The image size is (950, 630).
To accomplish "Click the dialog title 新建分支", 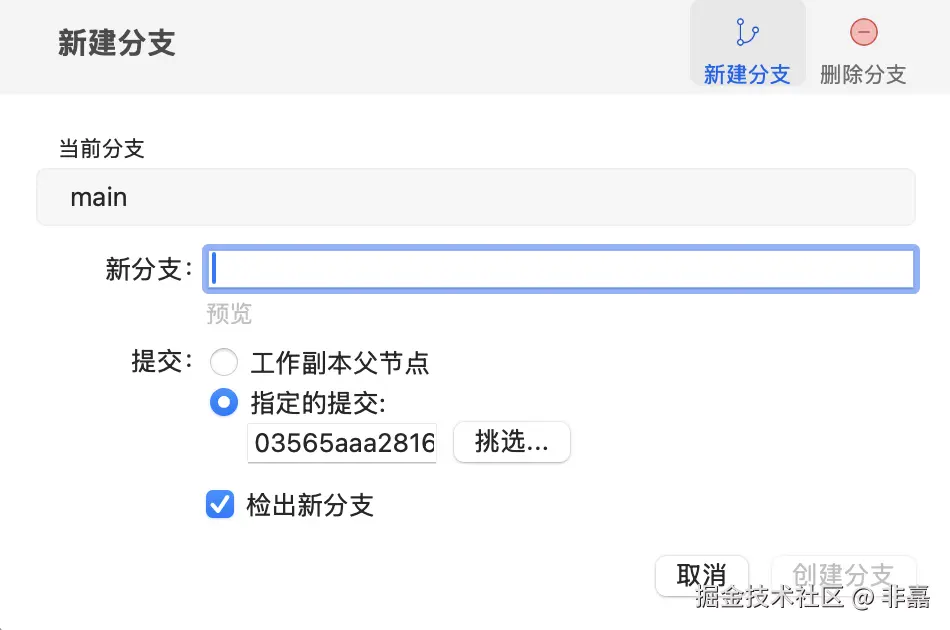I will click(116, 44).
